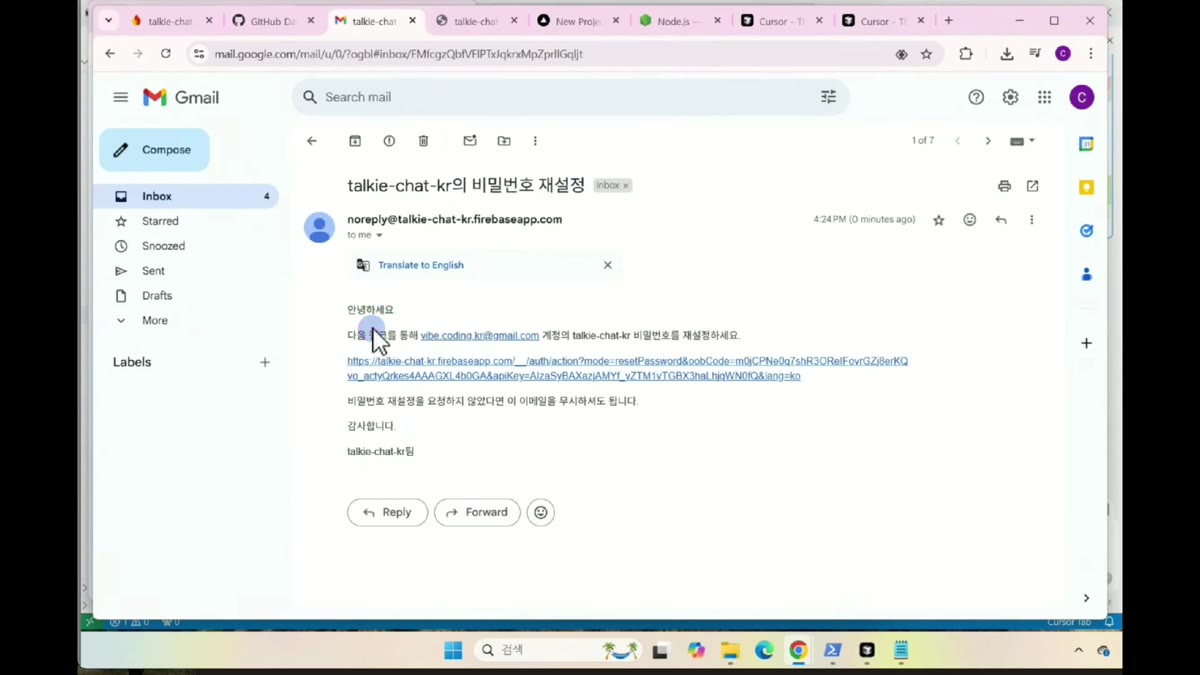Open the email in a new window
Image resolution: width=1200 pixels, height=675 pixels.
[x=1033, y=186]
